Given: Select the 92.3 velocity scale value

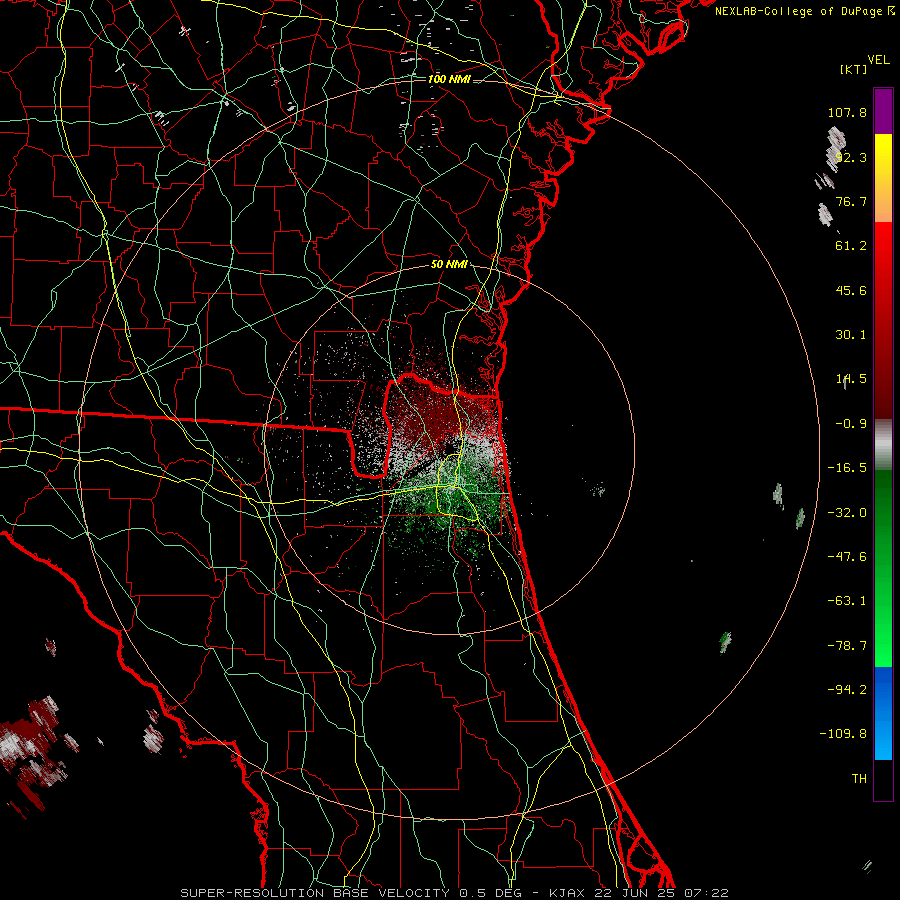Looking at the screenshot, I should 851,157.
